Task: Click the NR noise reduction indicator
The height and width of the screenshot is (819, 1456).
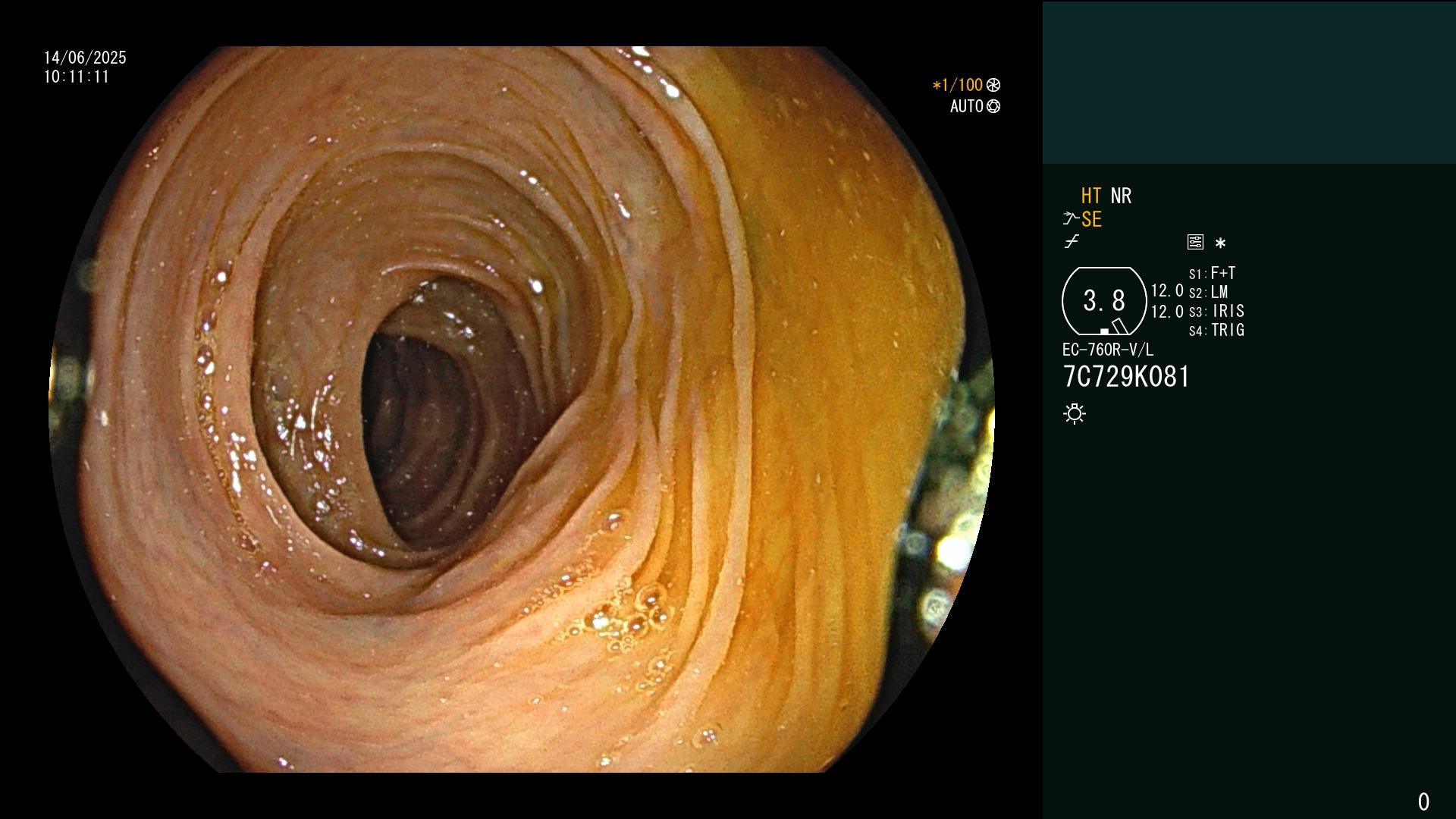Action: click(x=1121, y=196)
